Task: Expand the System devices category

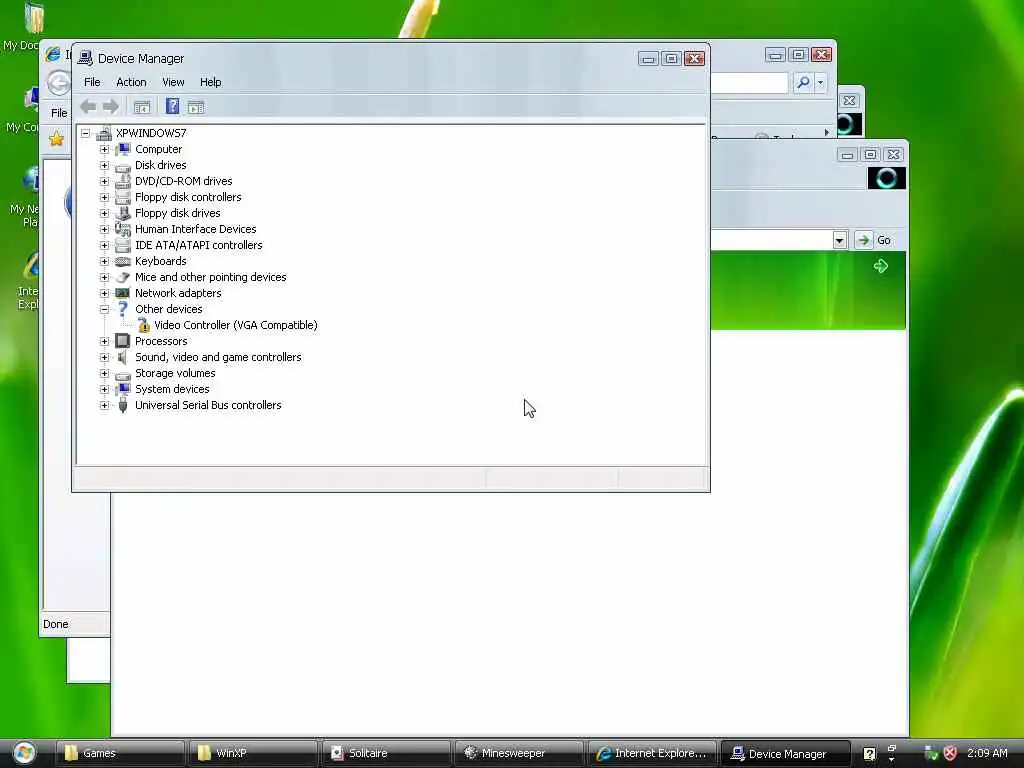Action: 104,389
